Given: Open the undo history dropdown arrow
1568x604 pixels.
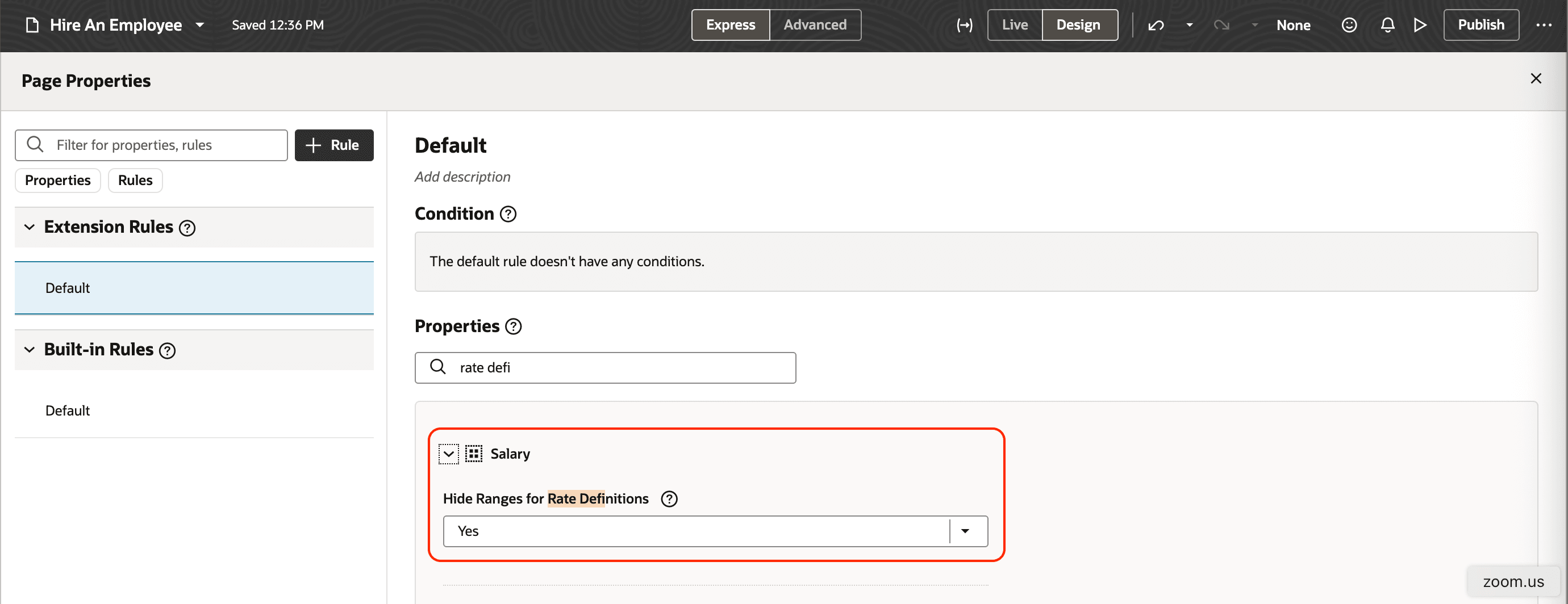Looking at the screenshot, I should point(1188,25).
